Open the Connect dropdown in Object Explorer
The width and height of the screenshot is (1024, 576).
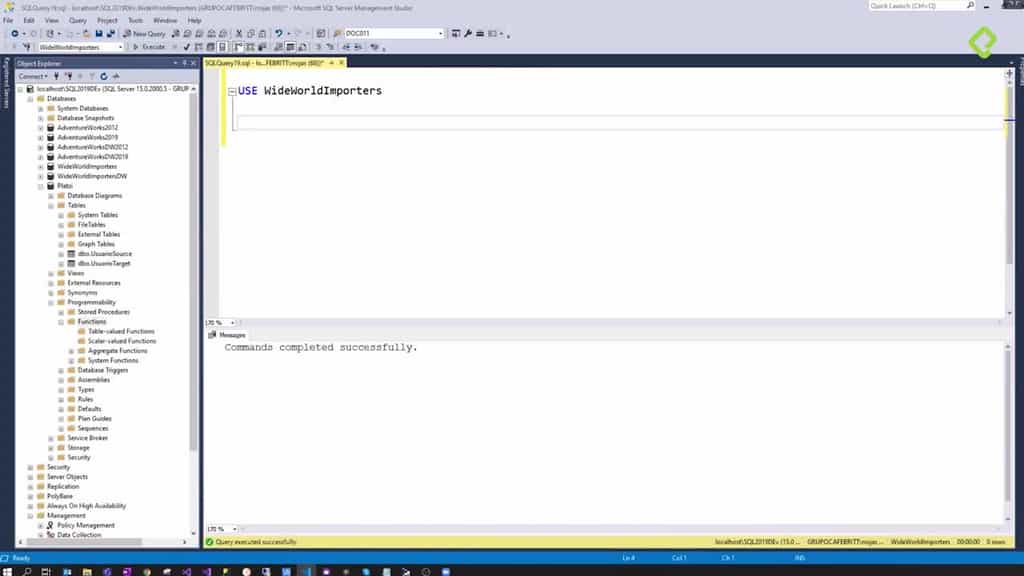pyautogui.click(x=33, y=76)
